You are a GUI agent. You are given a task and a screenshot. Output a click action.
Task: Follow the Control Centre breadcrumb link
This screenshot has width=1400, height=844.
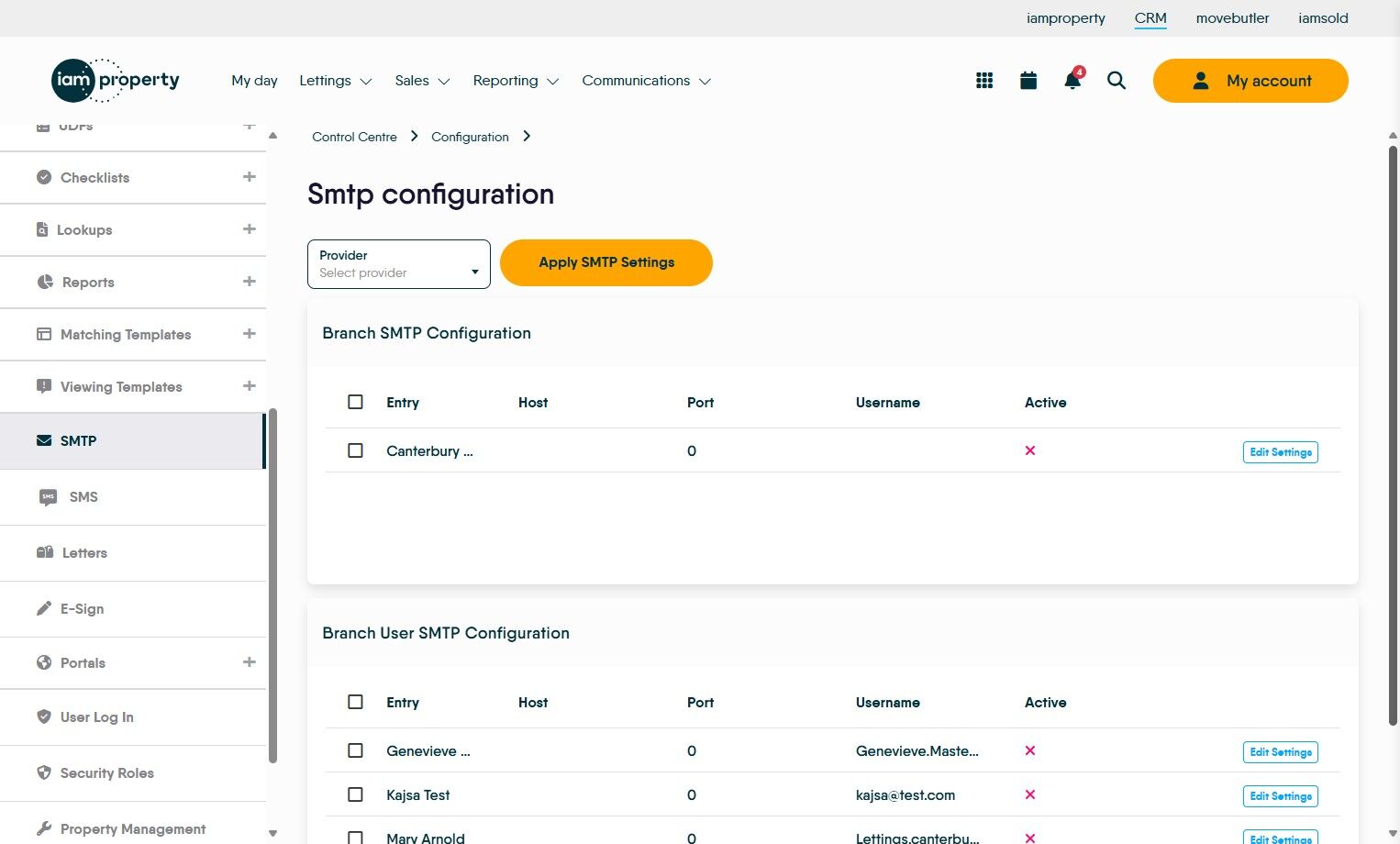pos(354,137)
